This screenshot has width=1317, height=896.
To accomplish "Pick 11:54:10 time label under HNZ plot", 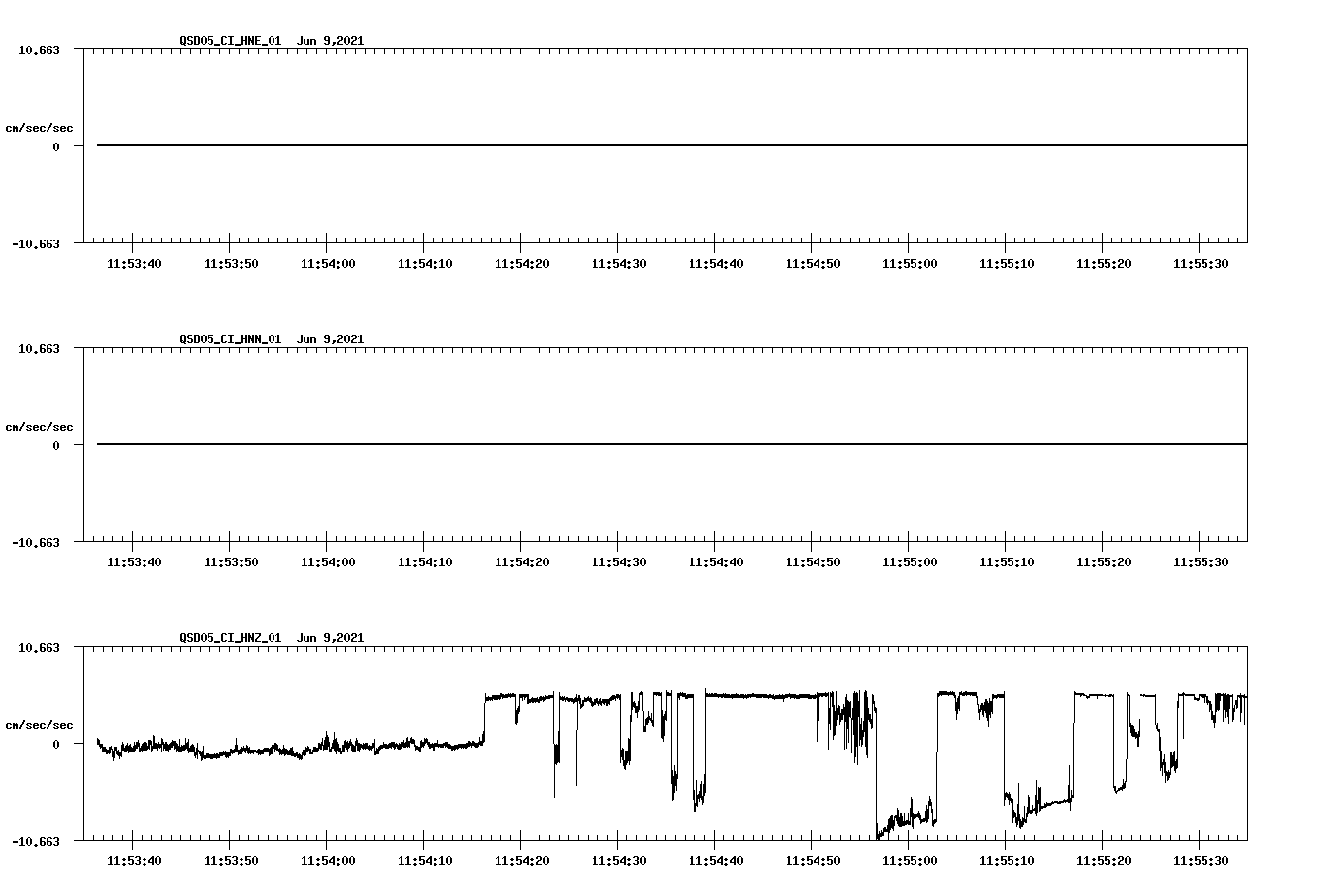I will click(425, 860).
